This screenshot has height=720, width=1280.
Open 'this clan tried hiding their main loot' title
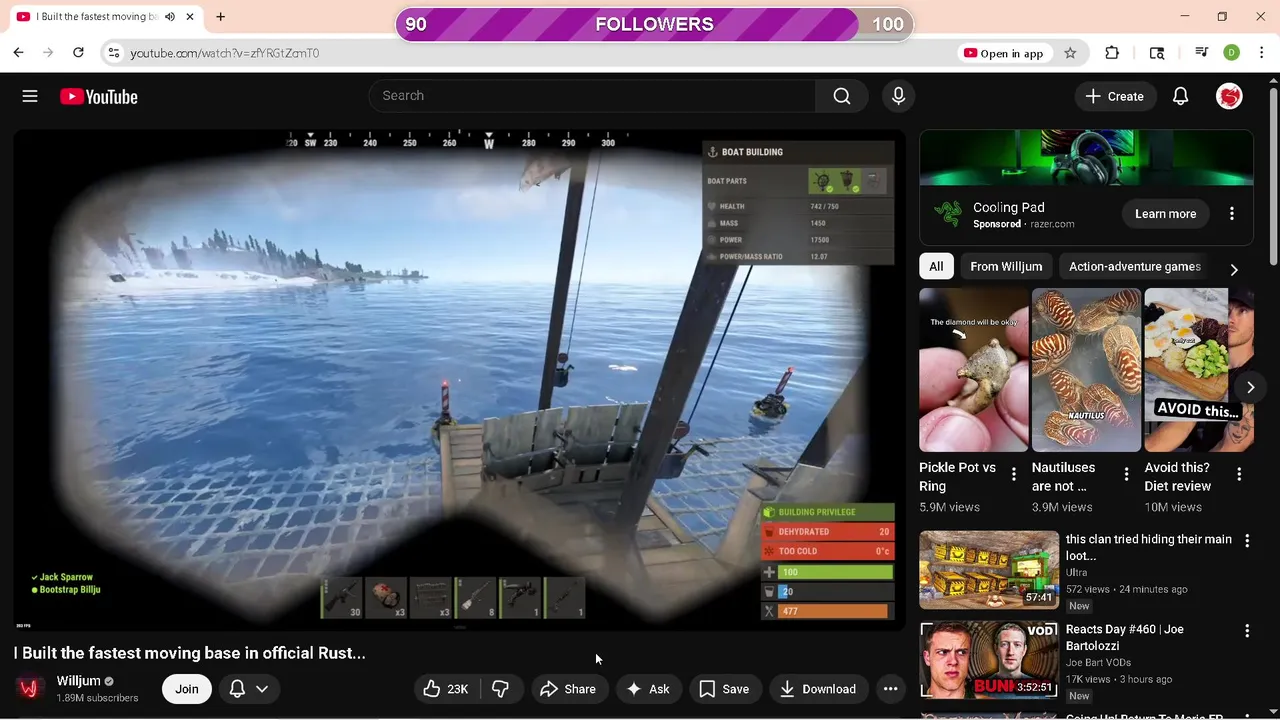(1149, 548)
